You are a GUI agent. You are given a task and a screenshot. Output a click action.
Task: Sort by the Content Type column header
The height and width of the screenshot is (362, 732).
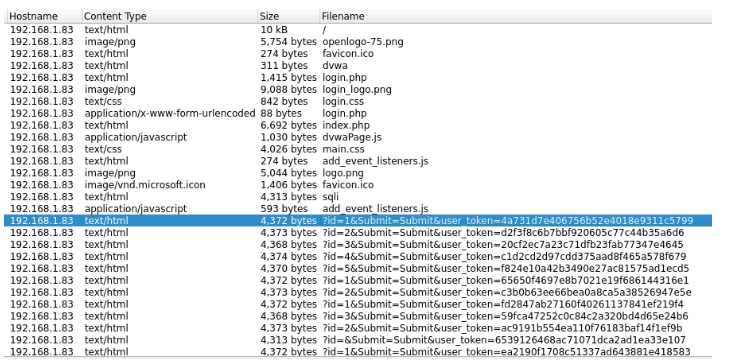tap(170, 16)
